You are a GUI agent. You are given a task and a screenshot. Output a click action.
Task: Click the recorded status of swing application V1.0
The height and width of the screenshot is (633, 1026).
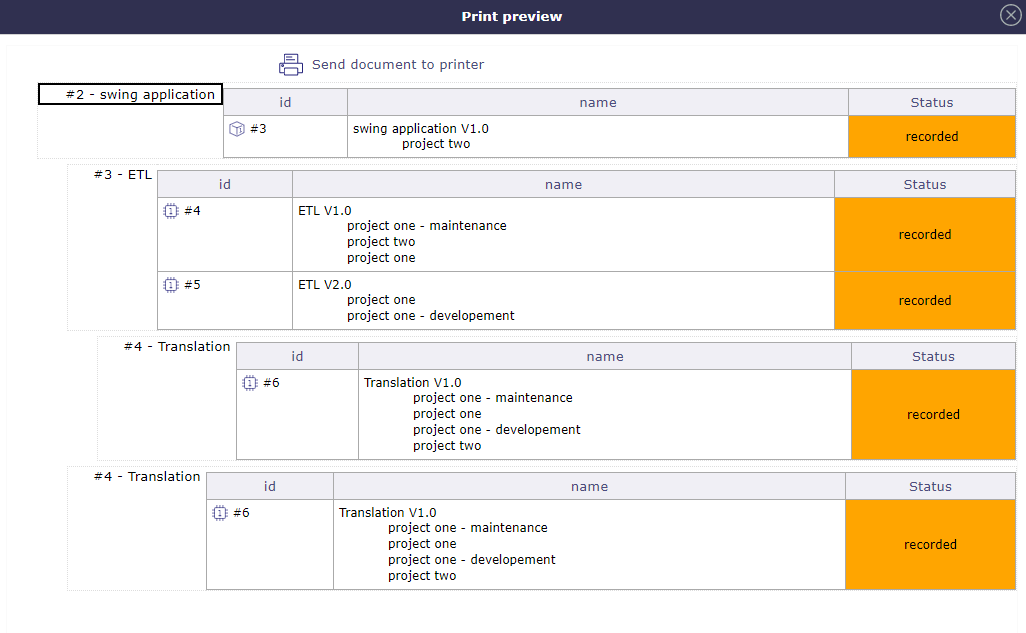coord(931,136)
